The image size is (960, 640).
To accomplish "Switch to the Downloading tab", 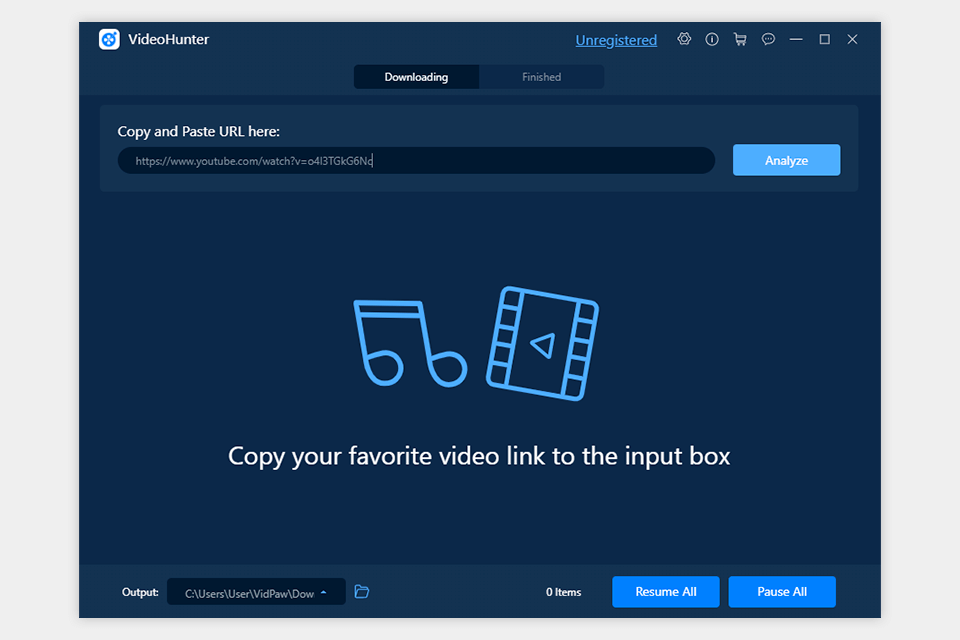I will pos(416,76).
